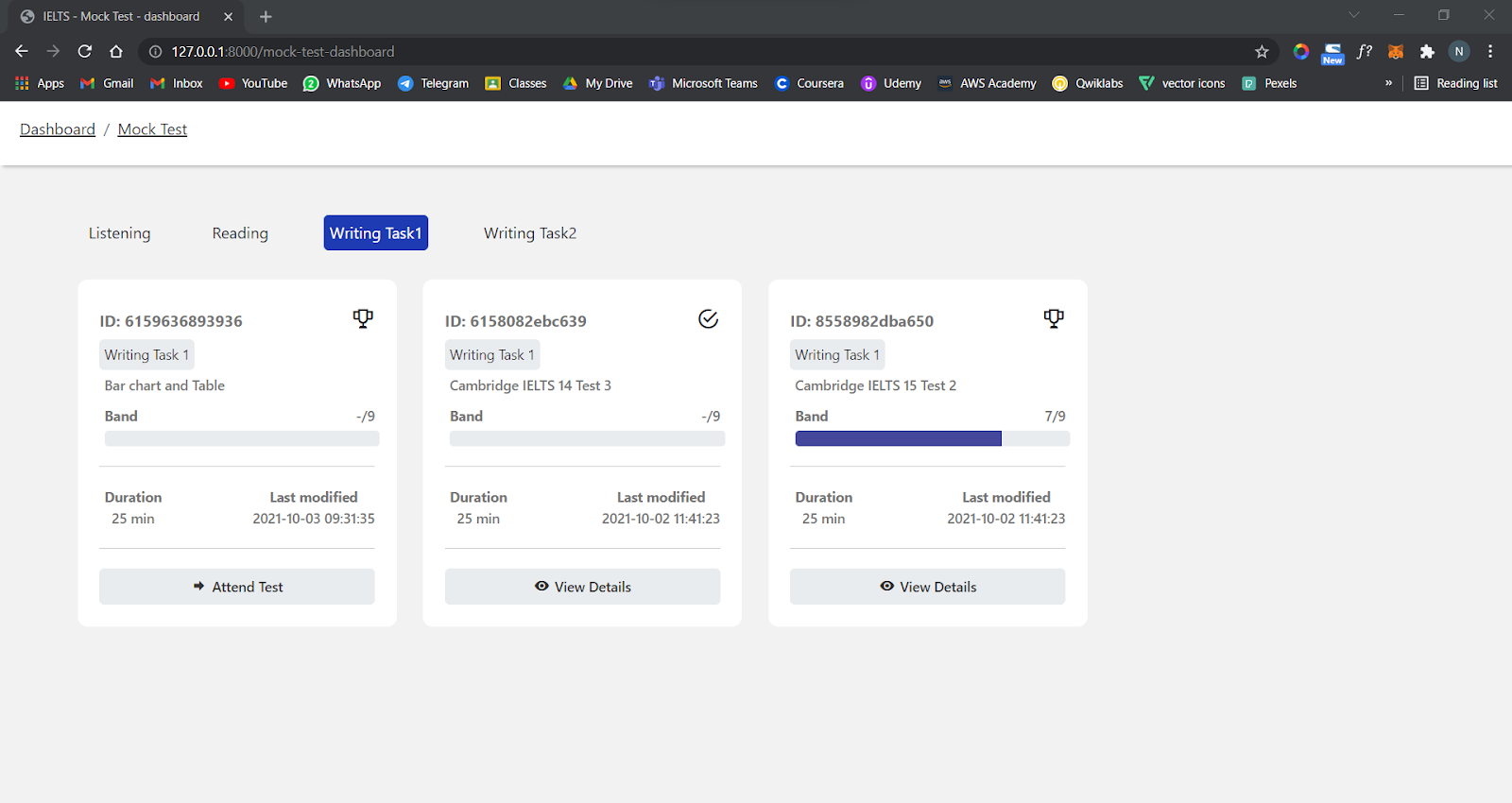Open the Gmail bookmark
Screen dimensions: 1512x803
[x=107, y=83]
